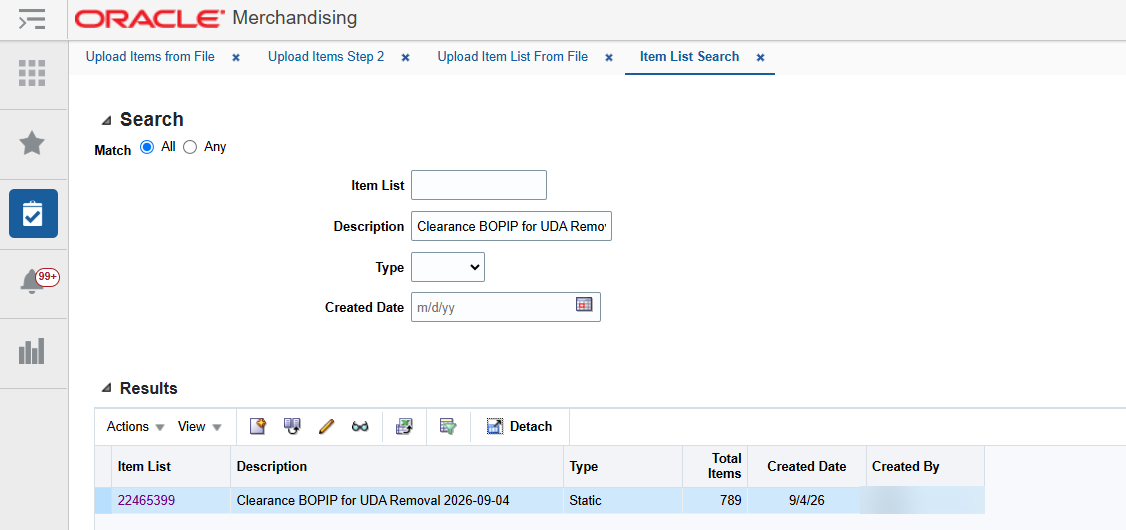Image resolution: width=1126 pixels, height=530 pixels.
Task: Switch to Upload Items from File tab
Action: (150, 57)
